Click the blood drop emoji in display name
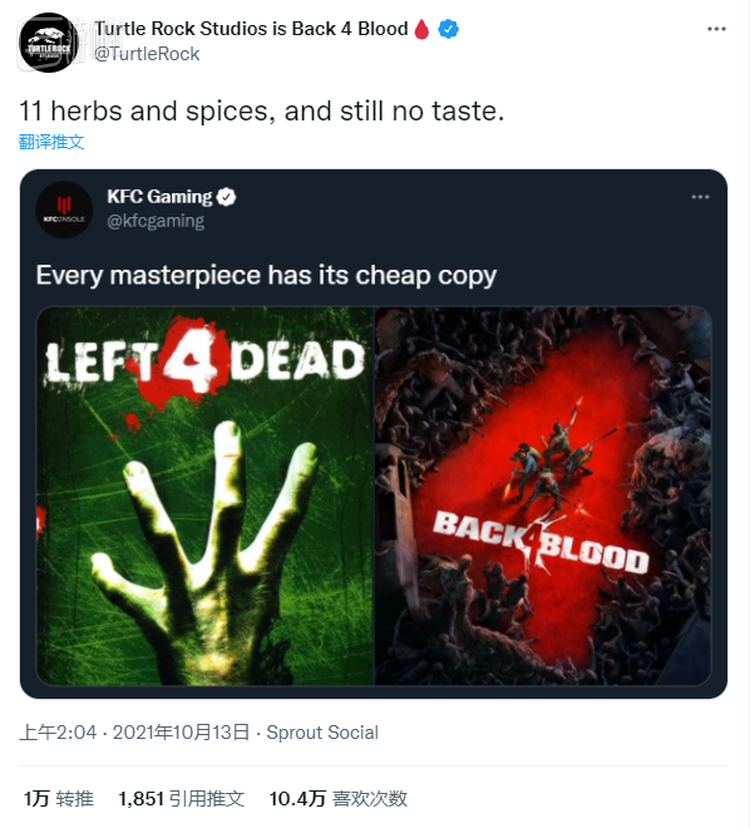The height and width of the screenshot is (828, 750). pos(422,28)
